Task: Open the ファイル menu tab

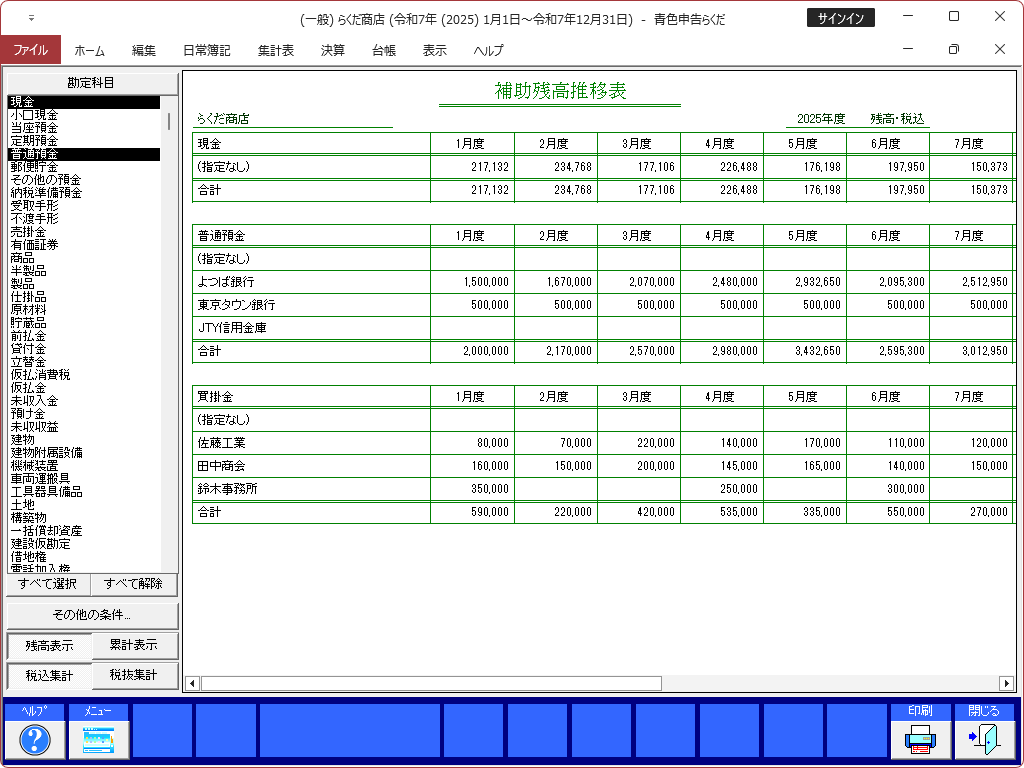Action: (30, 50)
